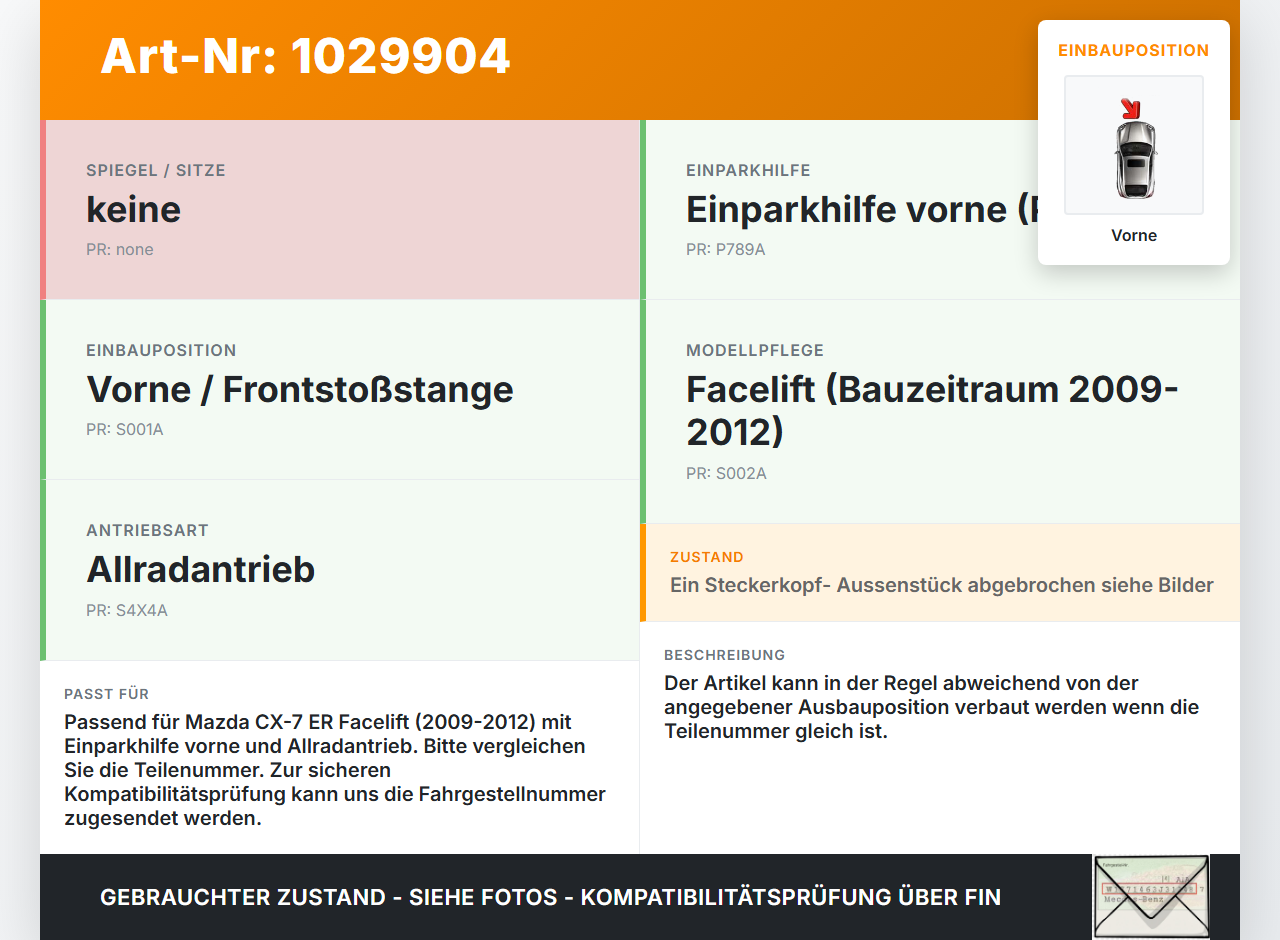Click PR code S001A
The width and height of the screenshot is (1280, 940).
point(125,429)
